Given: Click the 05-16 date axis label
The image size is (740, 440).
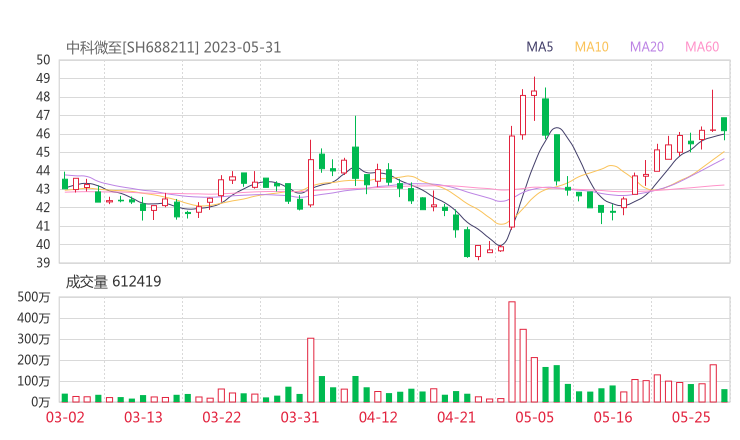Looking at the screenshot, I should click(x=613, y=417).
